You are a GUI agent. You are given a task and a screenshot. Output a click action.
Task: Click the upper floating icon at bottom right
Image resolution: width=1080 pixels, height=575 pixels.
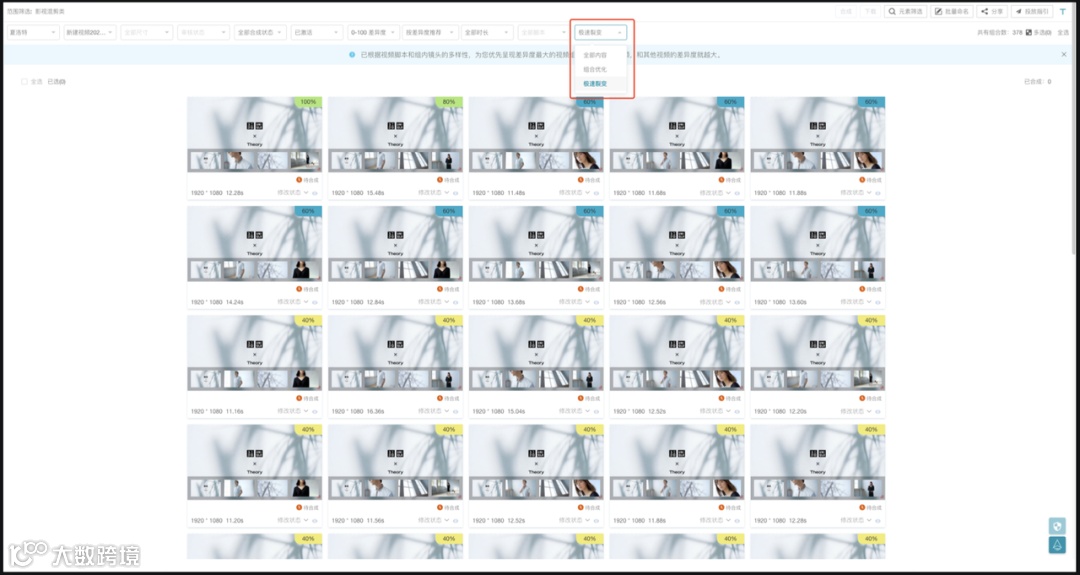point(1057,525)
